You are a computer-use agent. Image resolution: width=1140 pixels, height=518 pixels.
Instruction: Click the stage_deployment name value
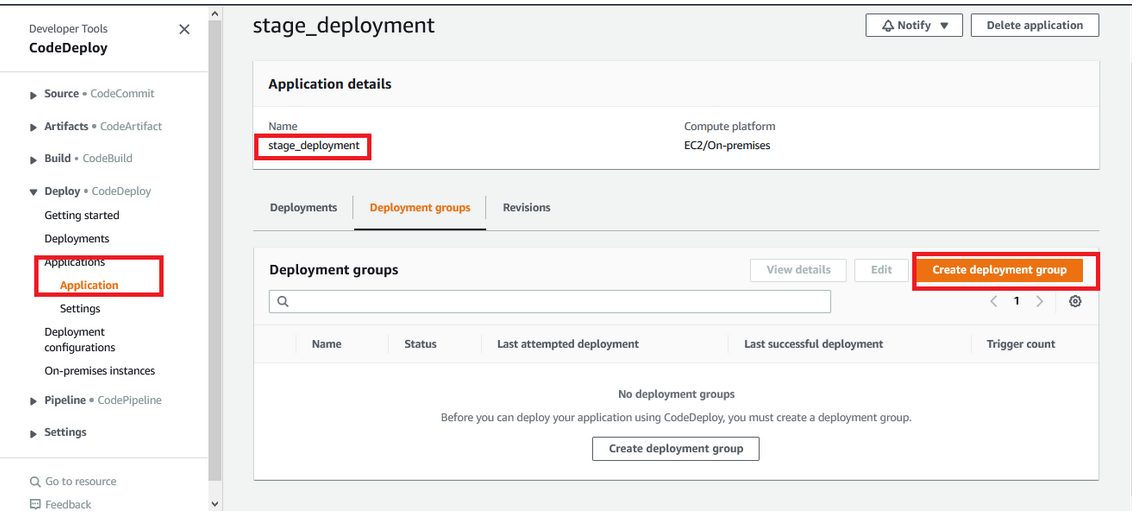(x=313, y=146)
